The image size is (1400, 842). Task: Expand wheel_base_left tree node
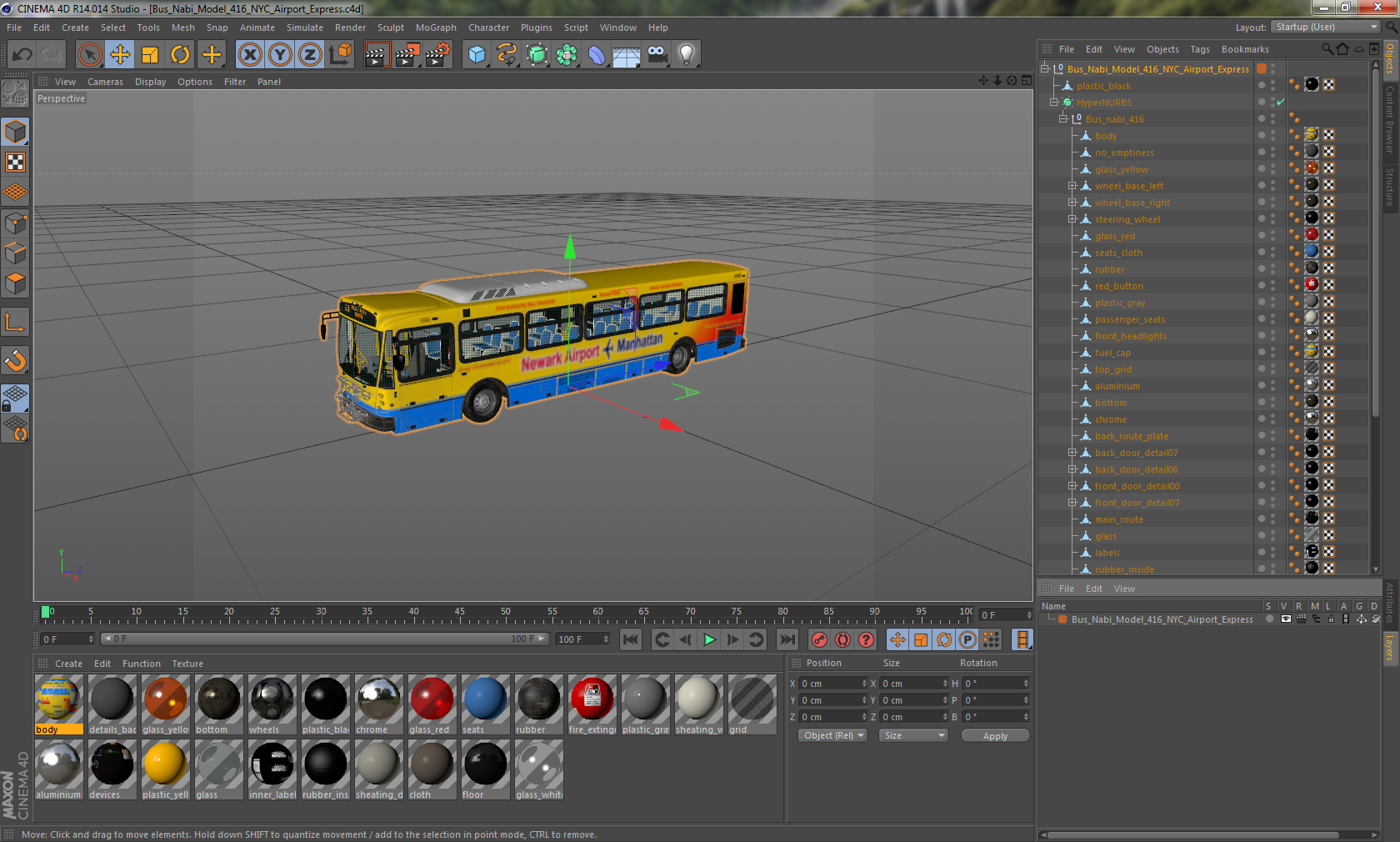click(x=1072, y=186)
